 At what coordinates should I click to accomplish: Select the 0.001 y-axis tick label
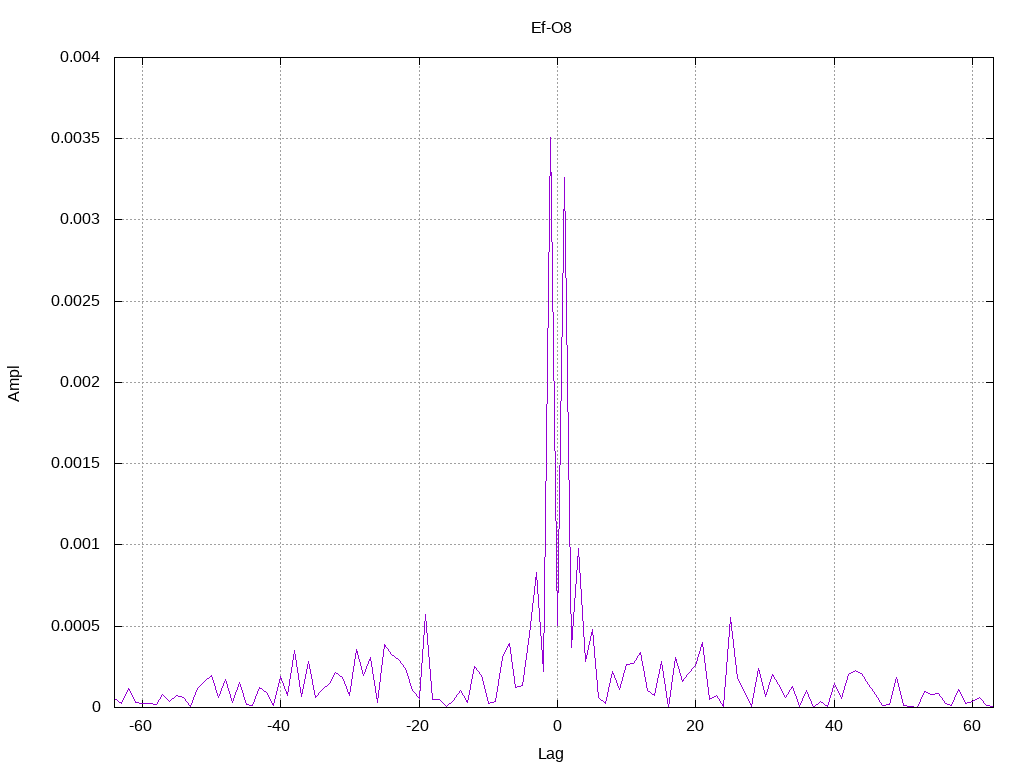coord(80,543)
